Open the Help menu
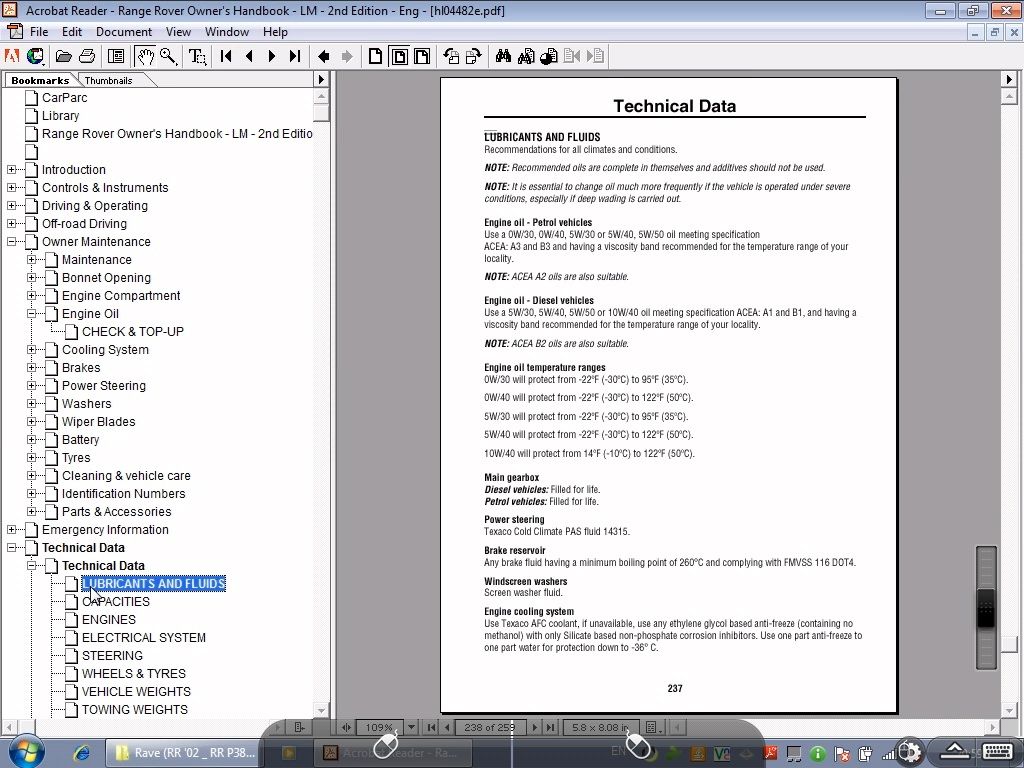Screen dimensions: 1024x768 [275, 31]
